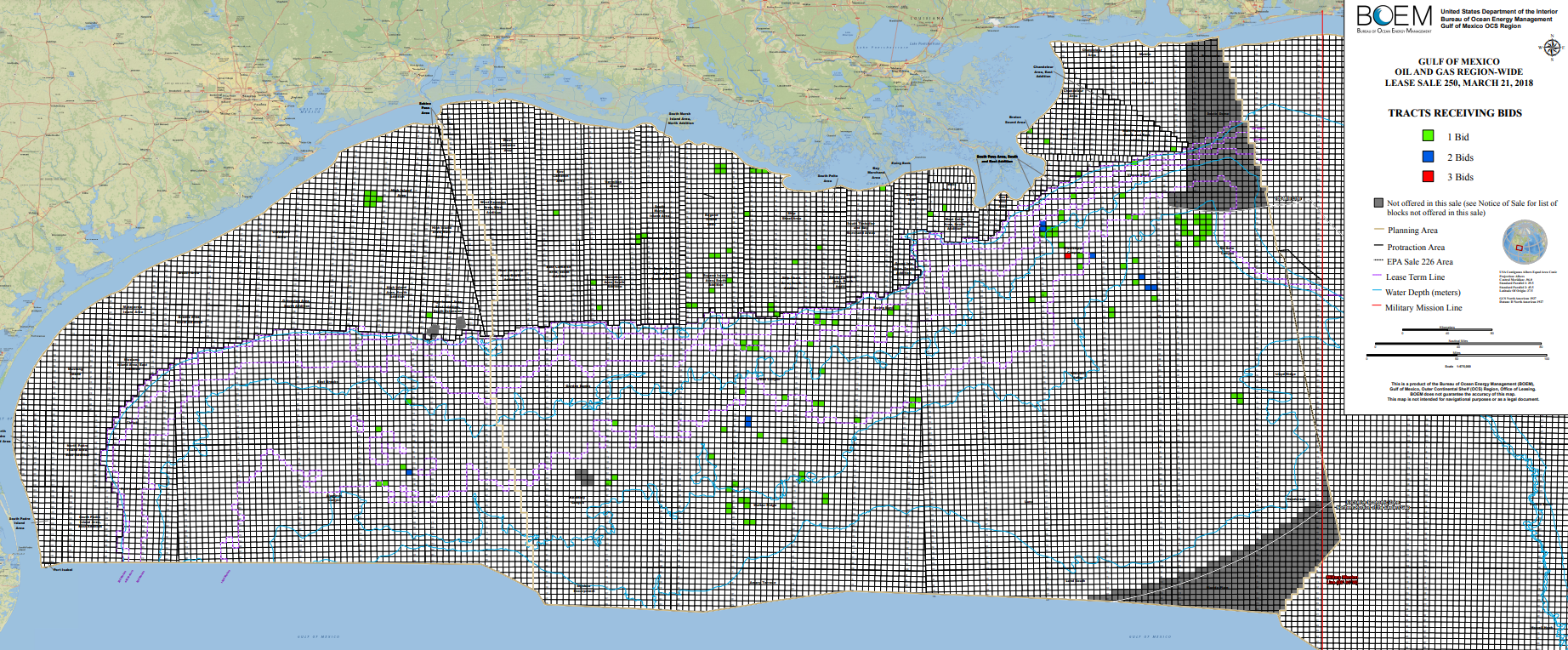Image resolution: width=1568 pixels, height=650 pixels.
Task: Click the BOEM disclaimer text under the scale bars
Action: (1456, 391)
